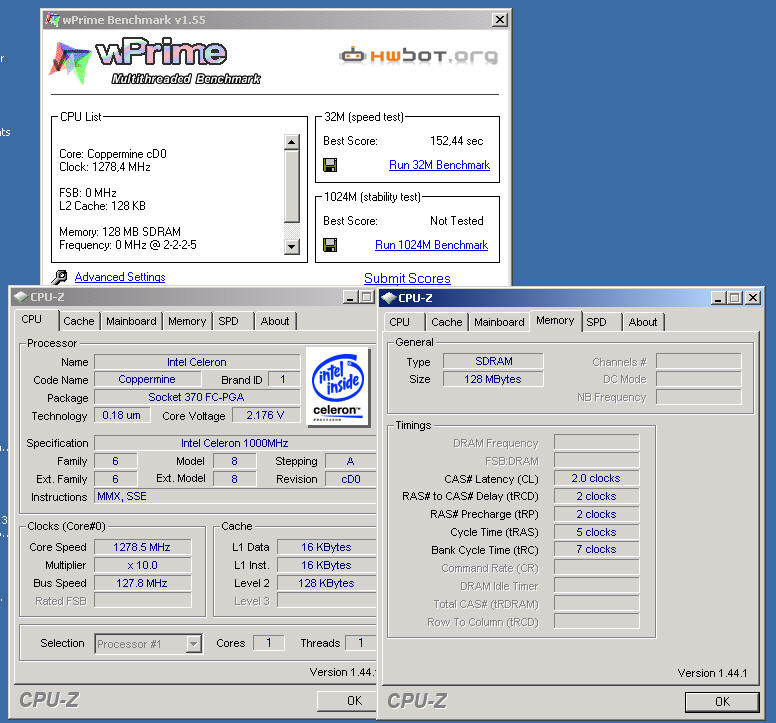
Task: Click L1 Data 16 KBytes value
Action: pyautogui.click(x=327, y=547)
